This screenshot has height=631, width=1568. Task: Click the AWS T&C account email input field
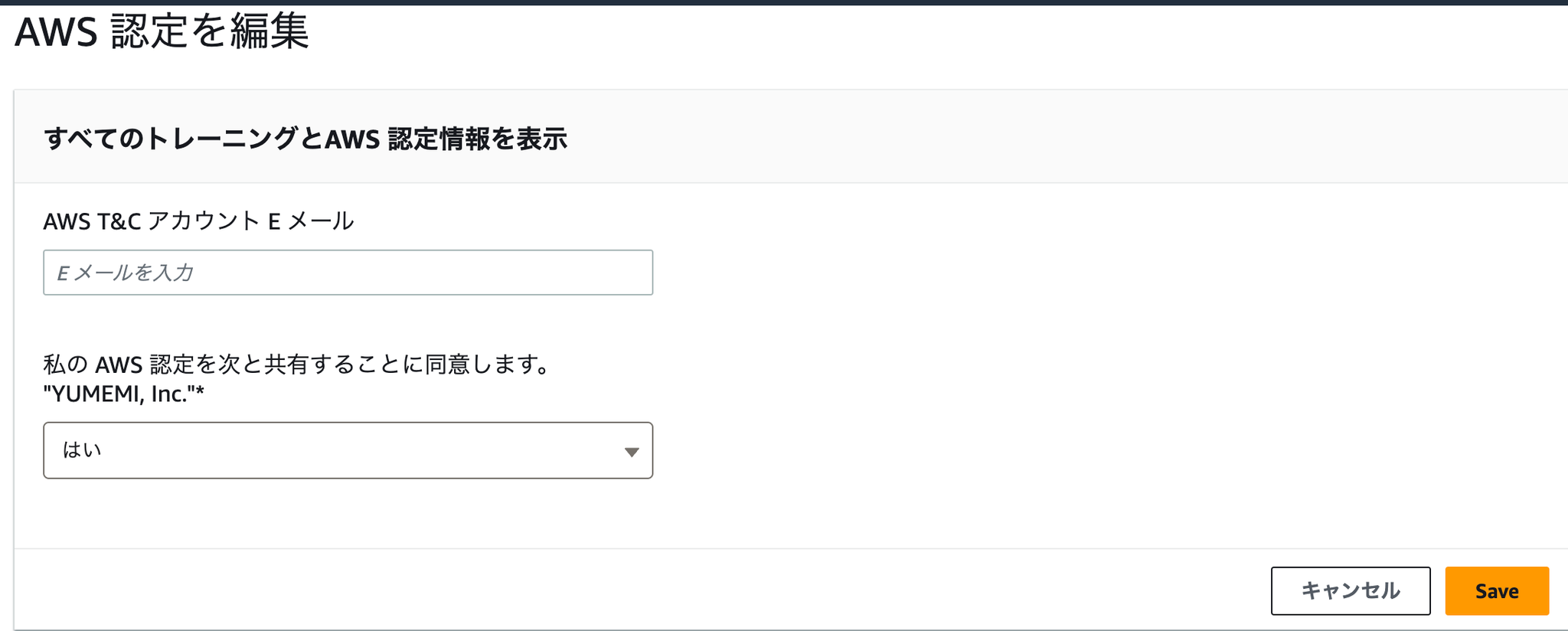point(348,273)
